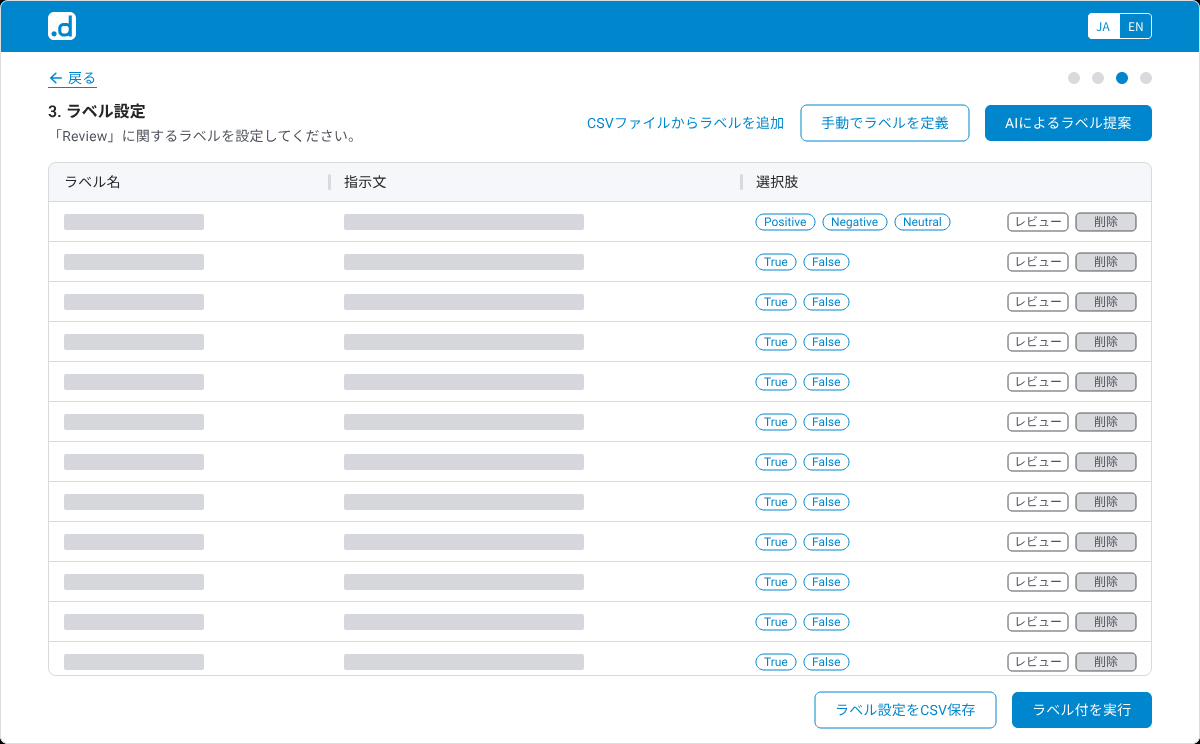Click CSVファイルからラベルを追加 link
The width and height of the screenshot is (1200, 744).
click(685, 123)
